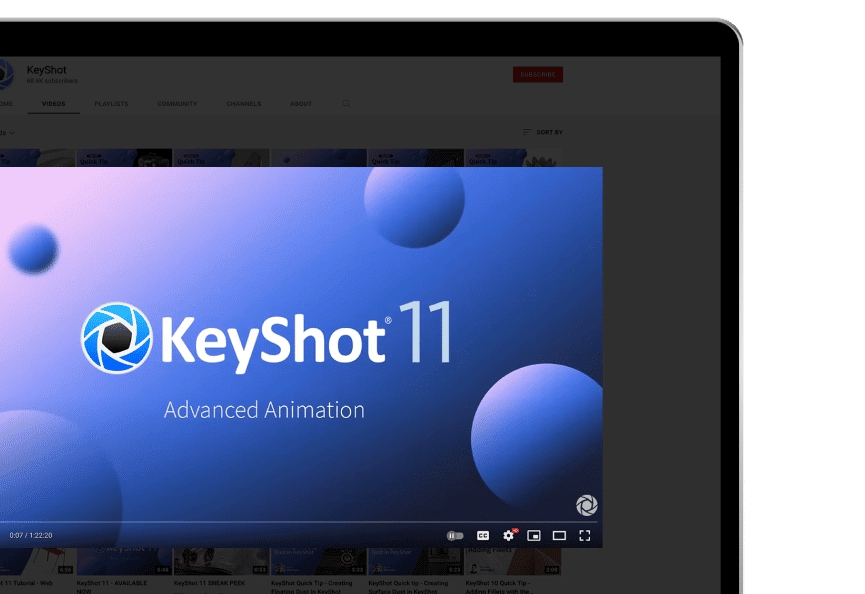
Task: Click the KeyShot watermark in video corner
Action: coord(586,505)
